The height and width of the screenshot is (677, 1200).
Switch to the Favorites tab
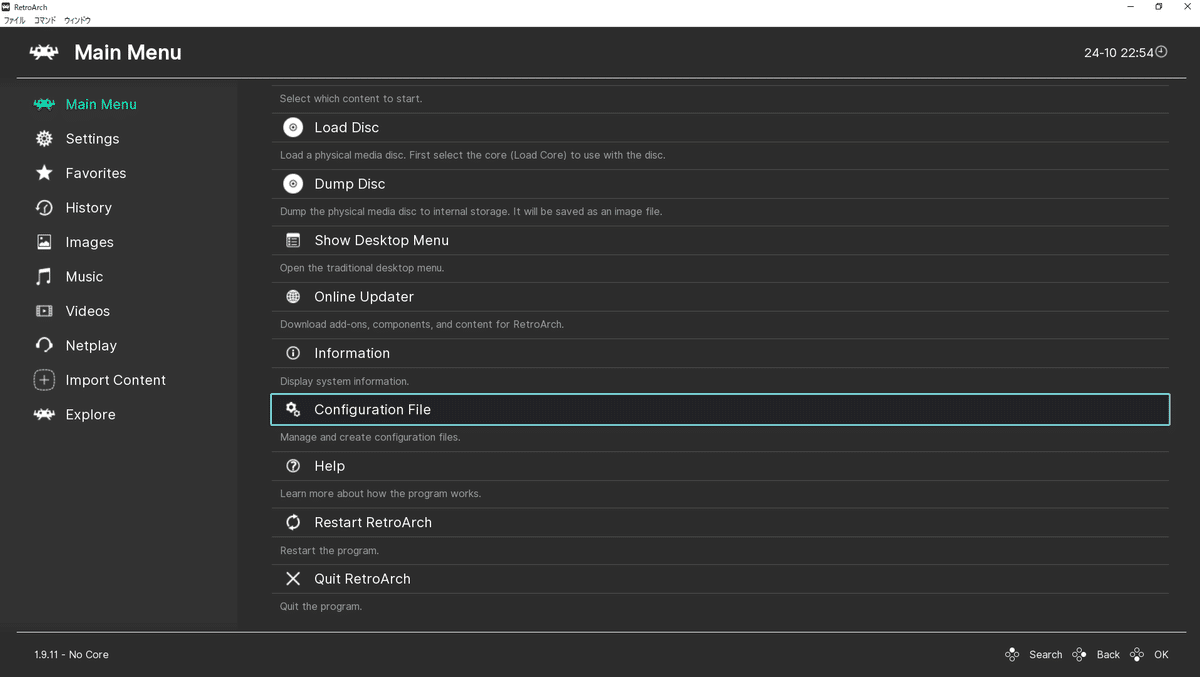tap(96, 173)
